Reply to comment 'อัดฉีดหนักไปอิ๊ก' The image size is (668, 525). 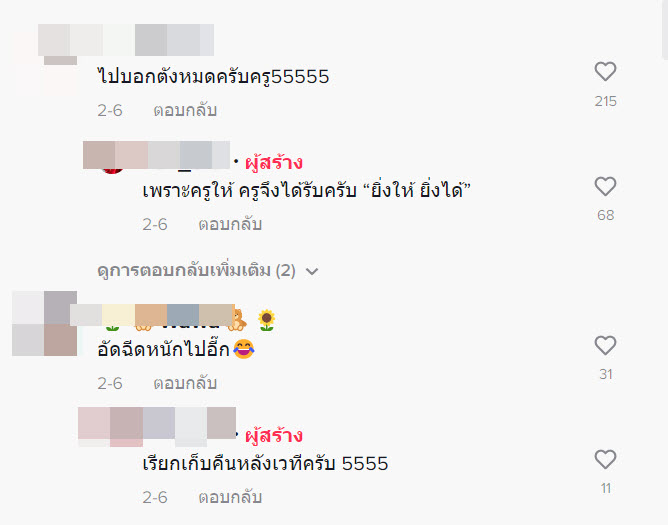(185, 383)
